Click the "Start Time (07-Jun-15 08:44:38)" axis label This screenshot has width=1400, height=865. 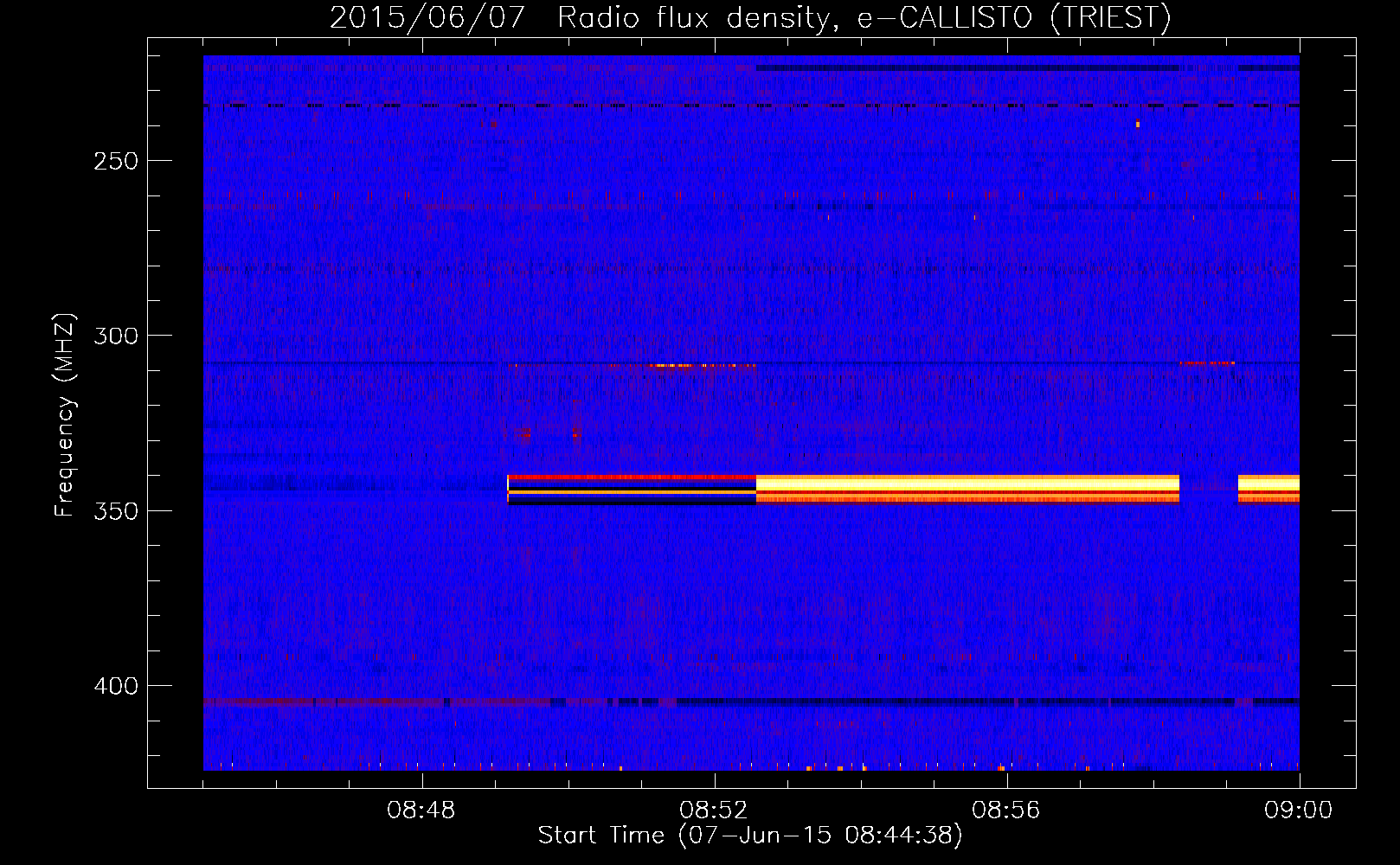[x=750, y=836]
